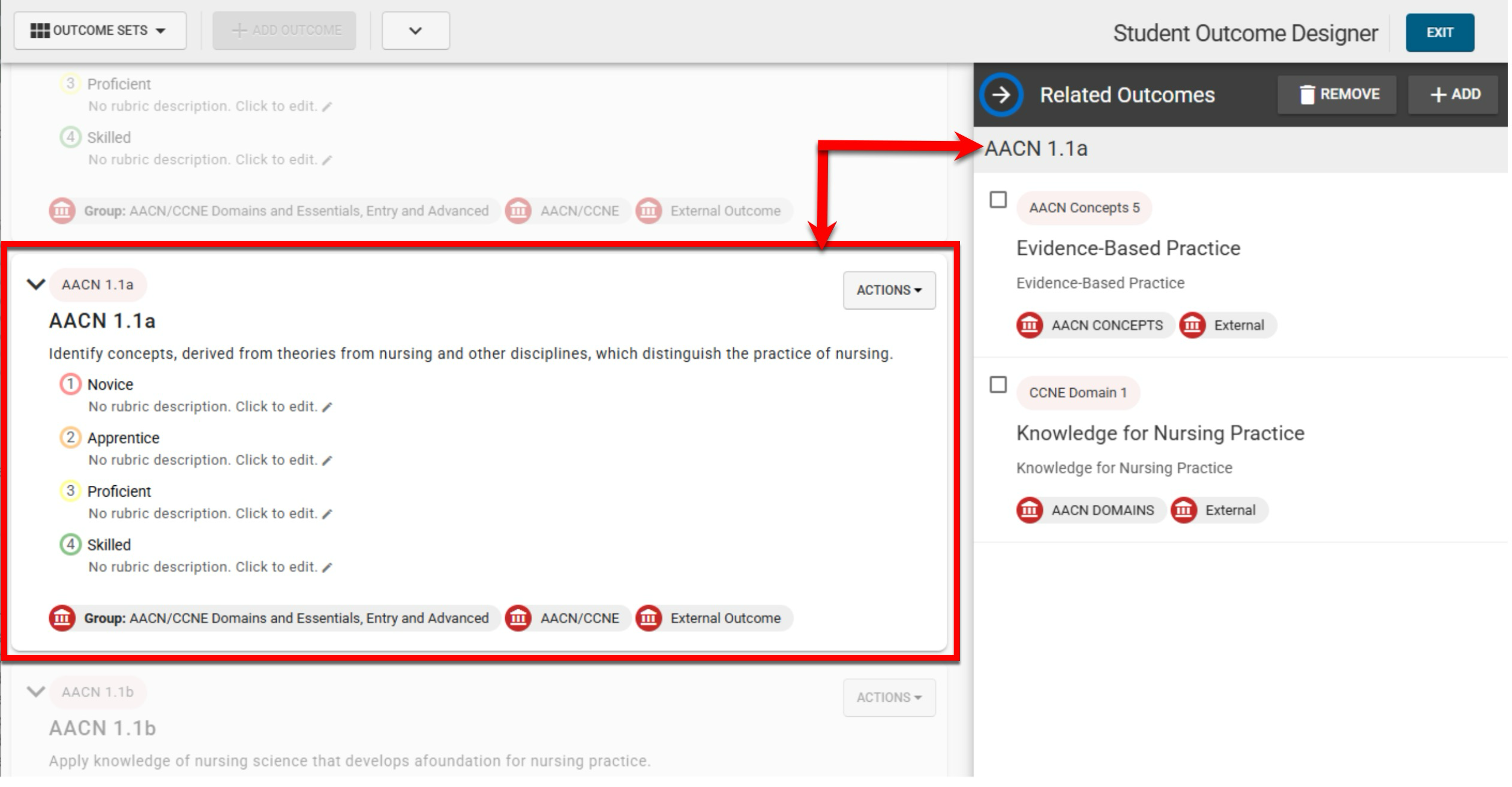Select the Proficient level 3 circle in AACN 1.1a

pyautogui.click(x=70, y=492)
